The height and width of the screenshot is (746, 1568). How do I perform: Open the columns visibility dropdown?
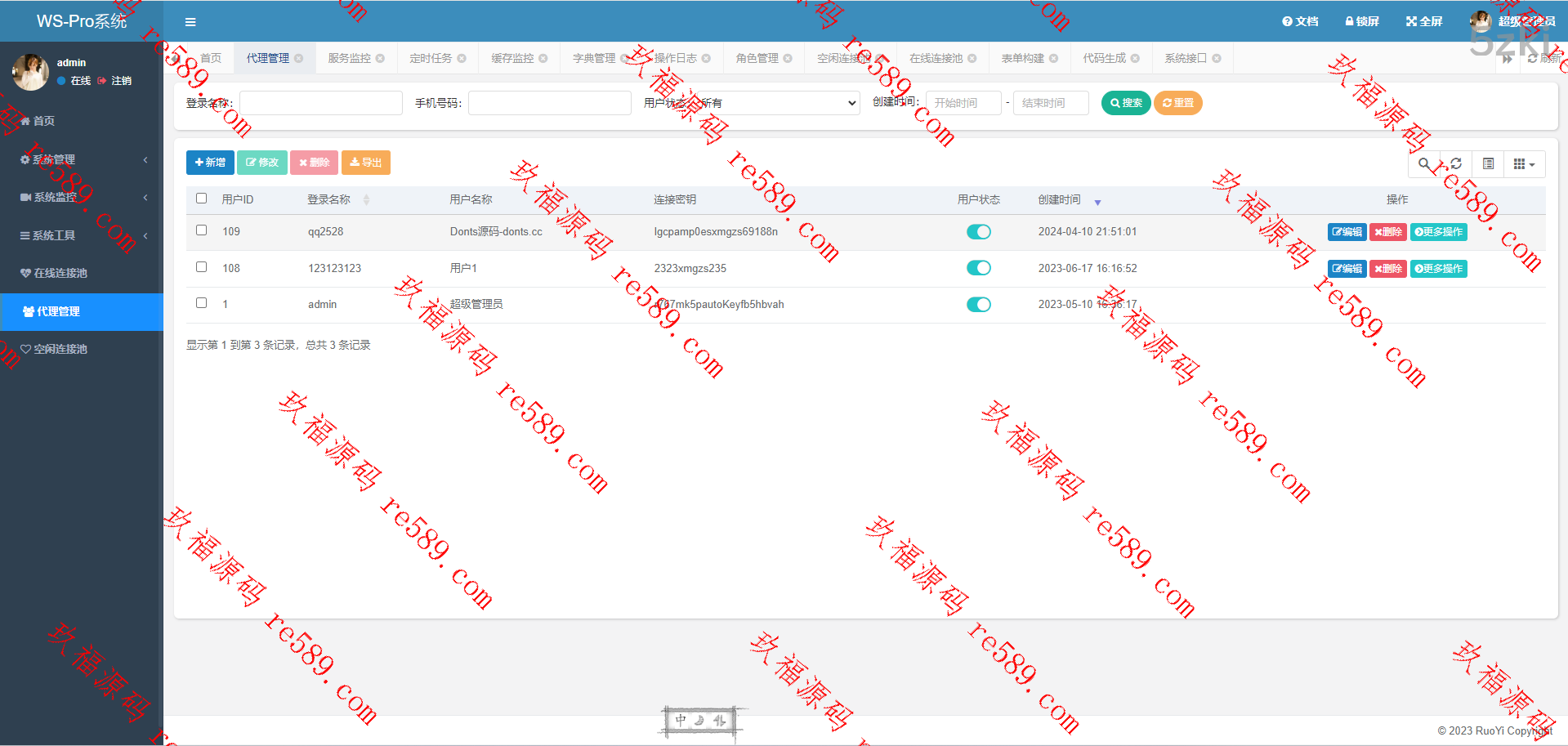click(x=1524, y=164)
